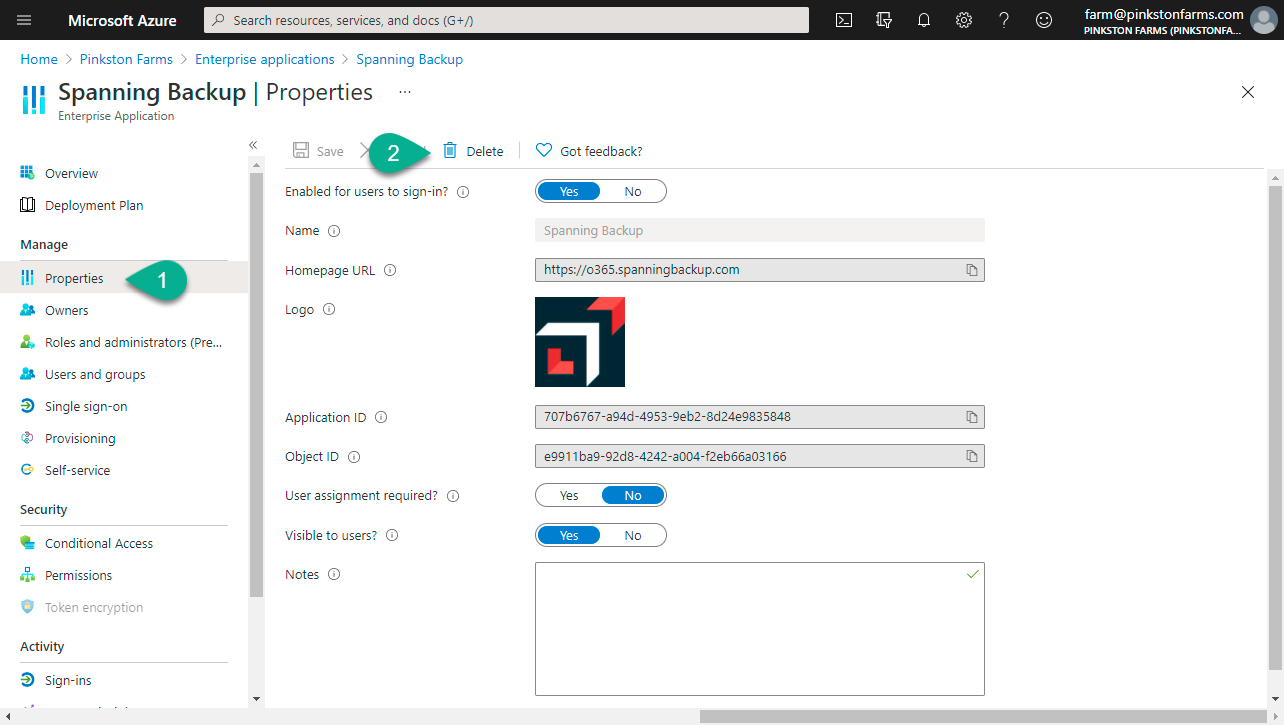Viewport: 1284px width, 725px height.
Task: Click the Spanning Backup app icon in header
Action: click(34, 100)
